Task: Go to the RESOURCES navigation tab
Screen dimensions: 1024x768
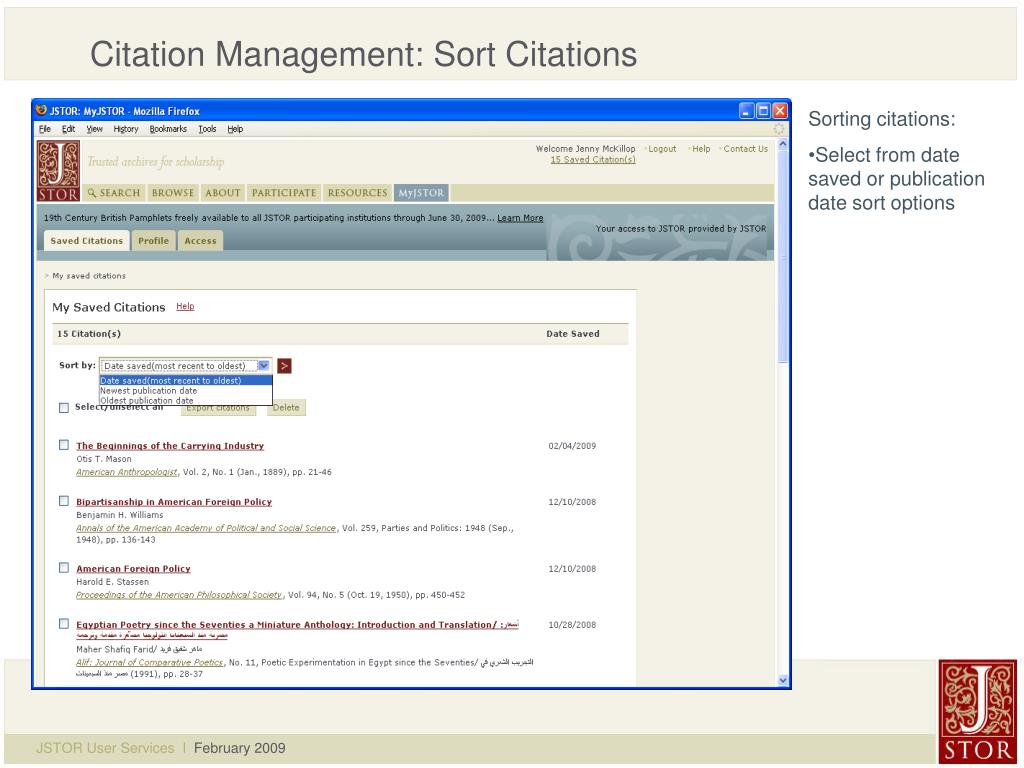Action: point(358,193)
